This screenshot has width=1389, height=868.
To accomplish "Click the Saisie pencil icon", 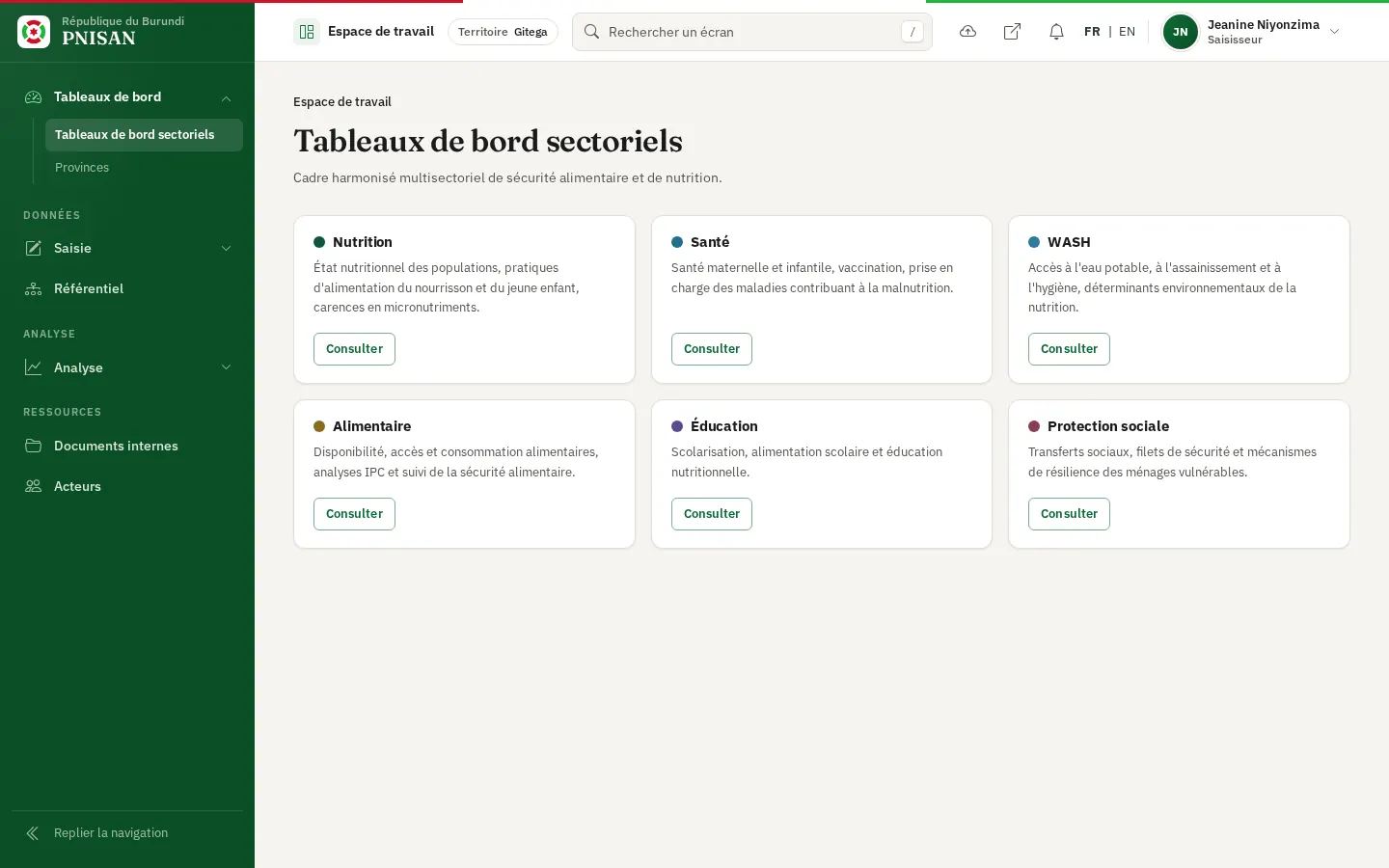I will click(x=34, y=249).
